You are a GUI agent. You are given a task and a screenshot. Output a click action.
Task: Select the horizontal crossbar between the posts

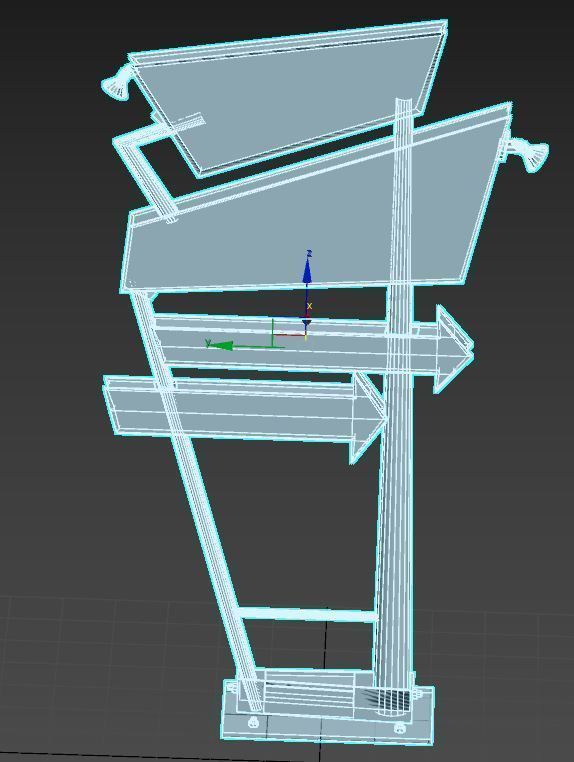pyautogui.click(x=307, y=614)
